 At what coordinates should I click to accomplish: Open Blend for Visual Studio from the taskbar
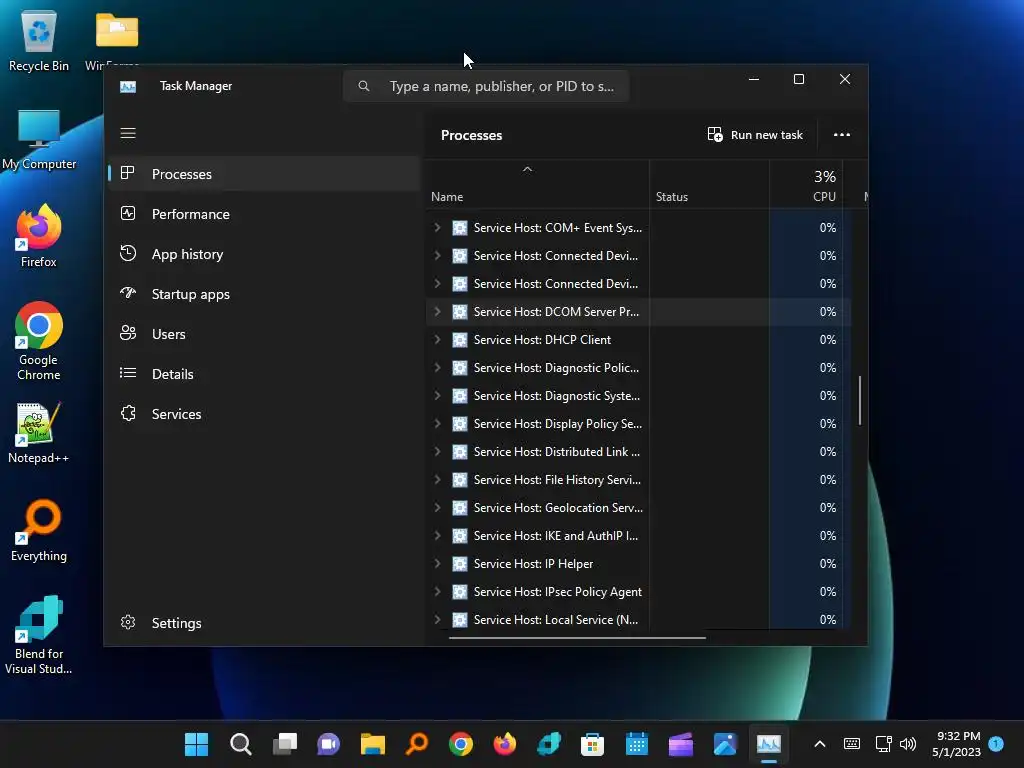(x=549, y=744)
